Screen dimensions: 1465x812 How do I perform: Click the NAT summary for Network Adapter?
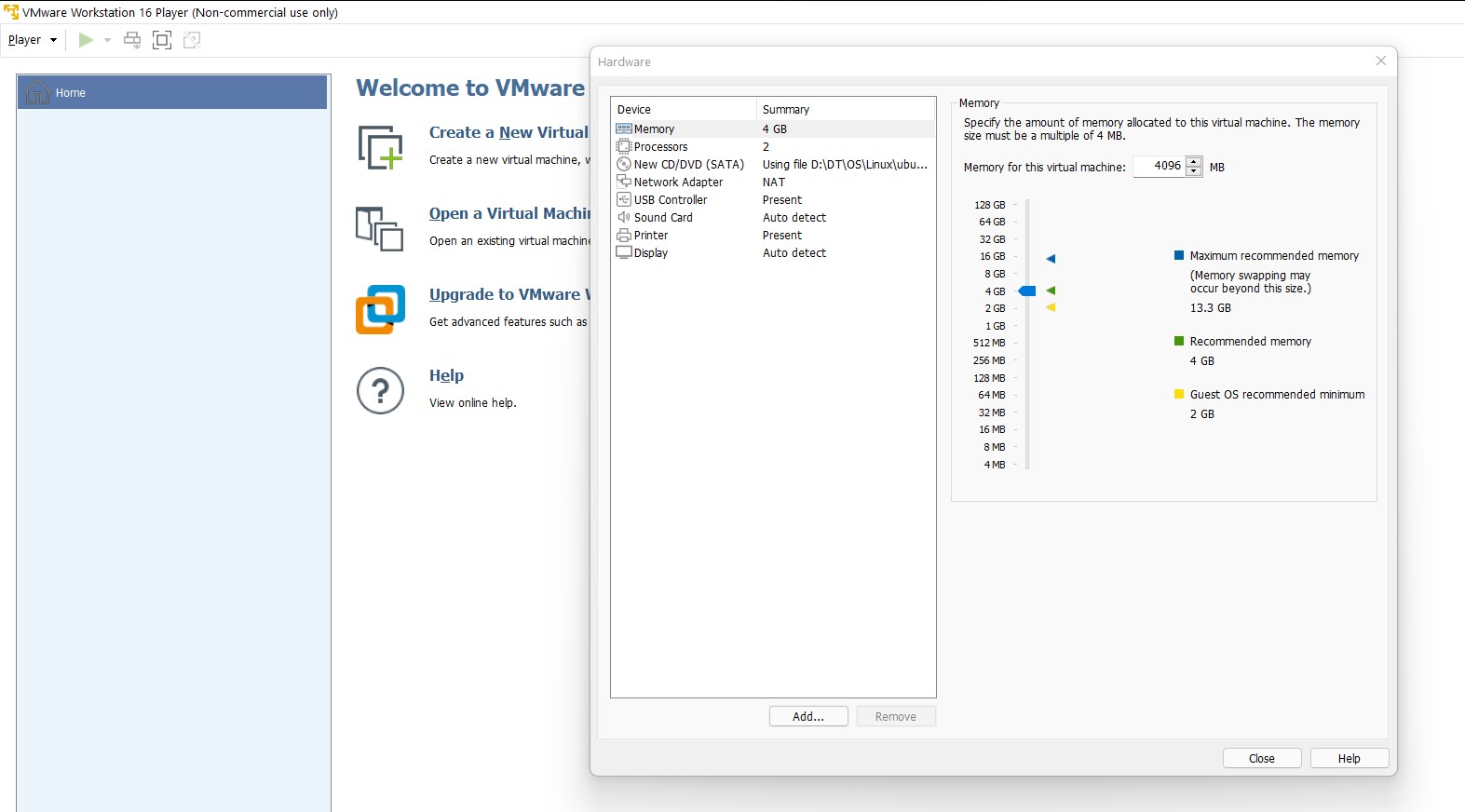point(774,183)
